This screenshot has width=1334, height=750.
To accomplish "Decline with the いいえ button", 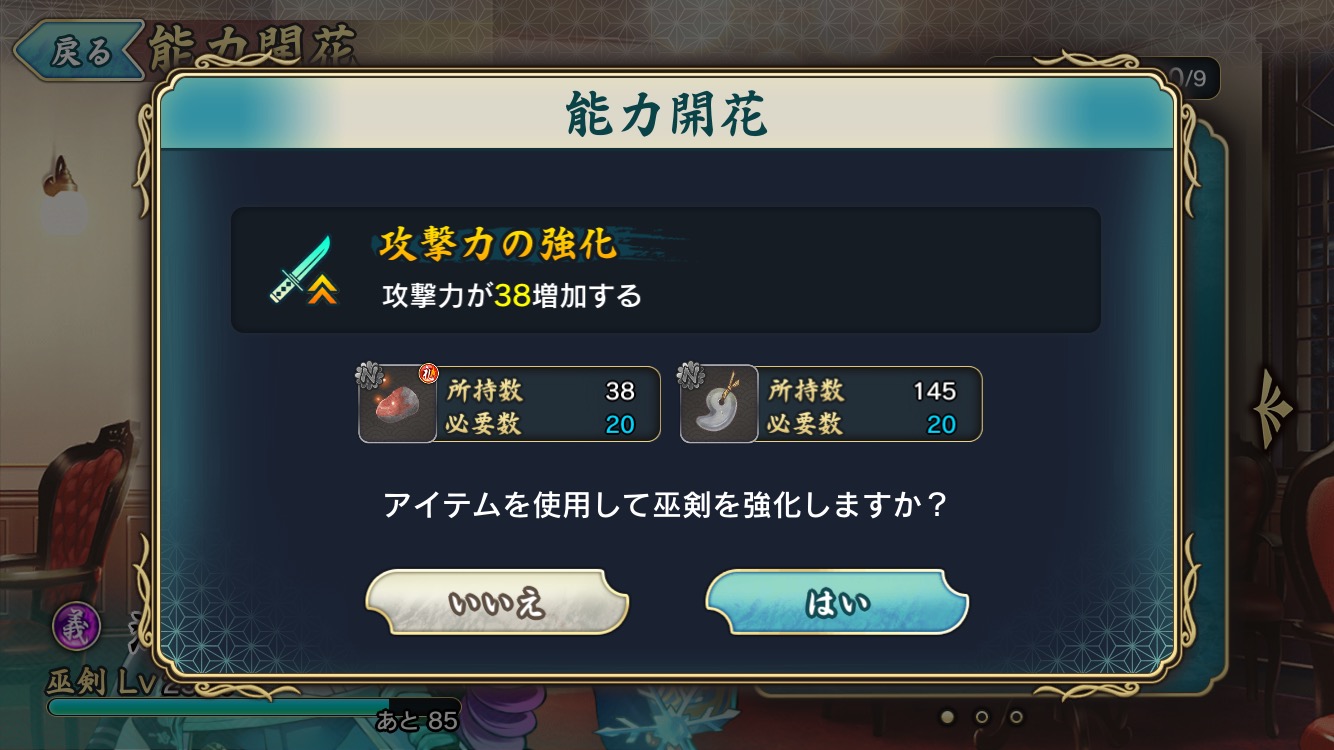I will (497, 602).
